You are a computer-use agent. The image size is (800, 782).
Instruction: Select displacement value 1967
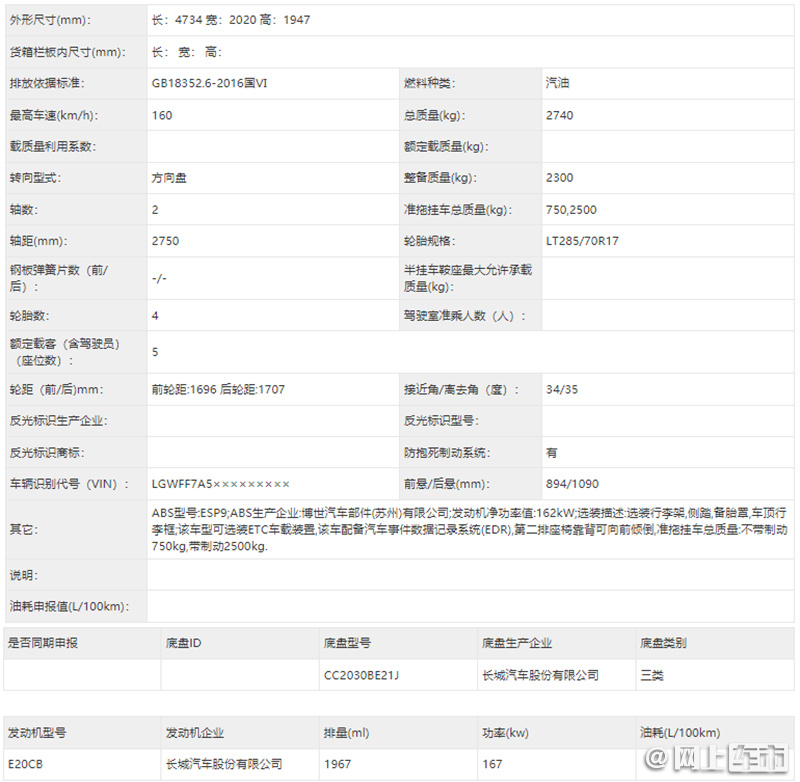click(337, 764)
